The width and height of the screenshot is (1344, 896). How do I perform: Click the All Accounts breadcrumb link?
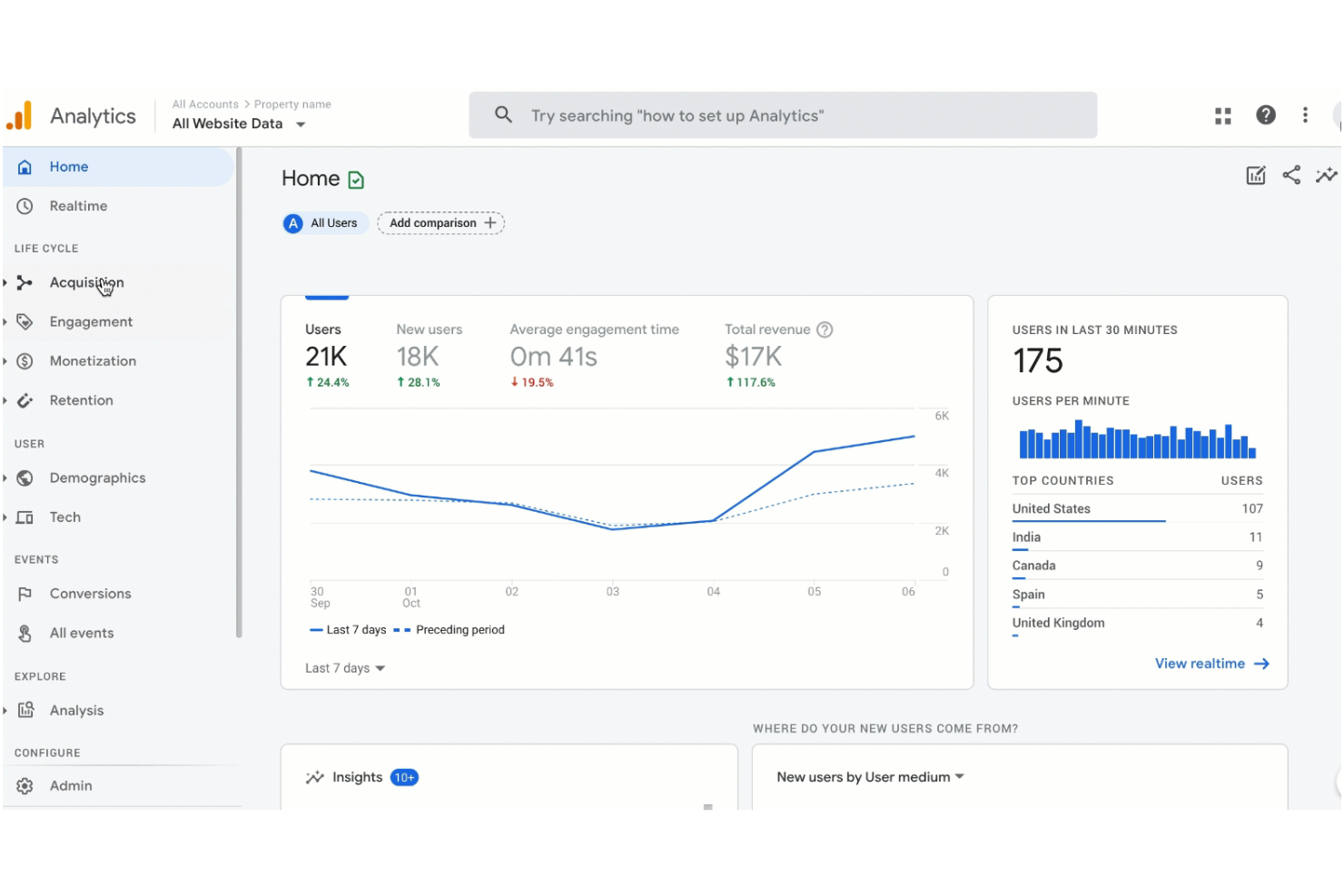point(205,104)
